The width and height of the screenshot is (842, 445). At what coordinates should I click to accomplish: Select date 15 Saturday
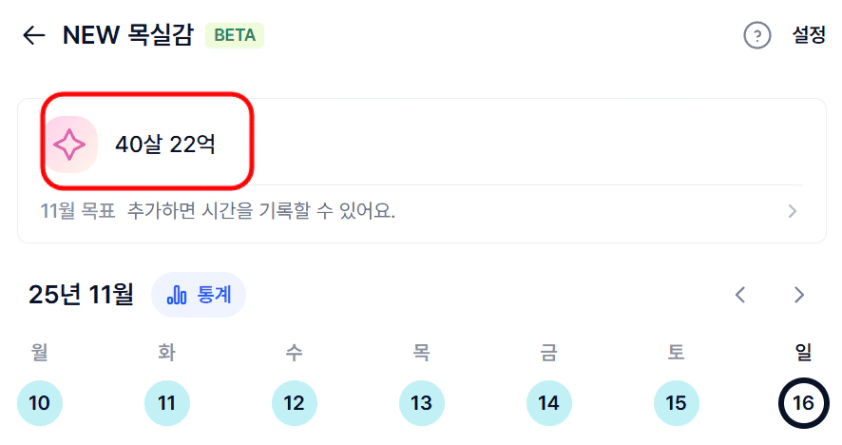[x=676, y=403]
